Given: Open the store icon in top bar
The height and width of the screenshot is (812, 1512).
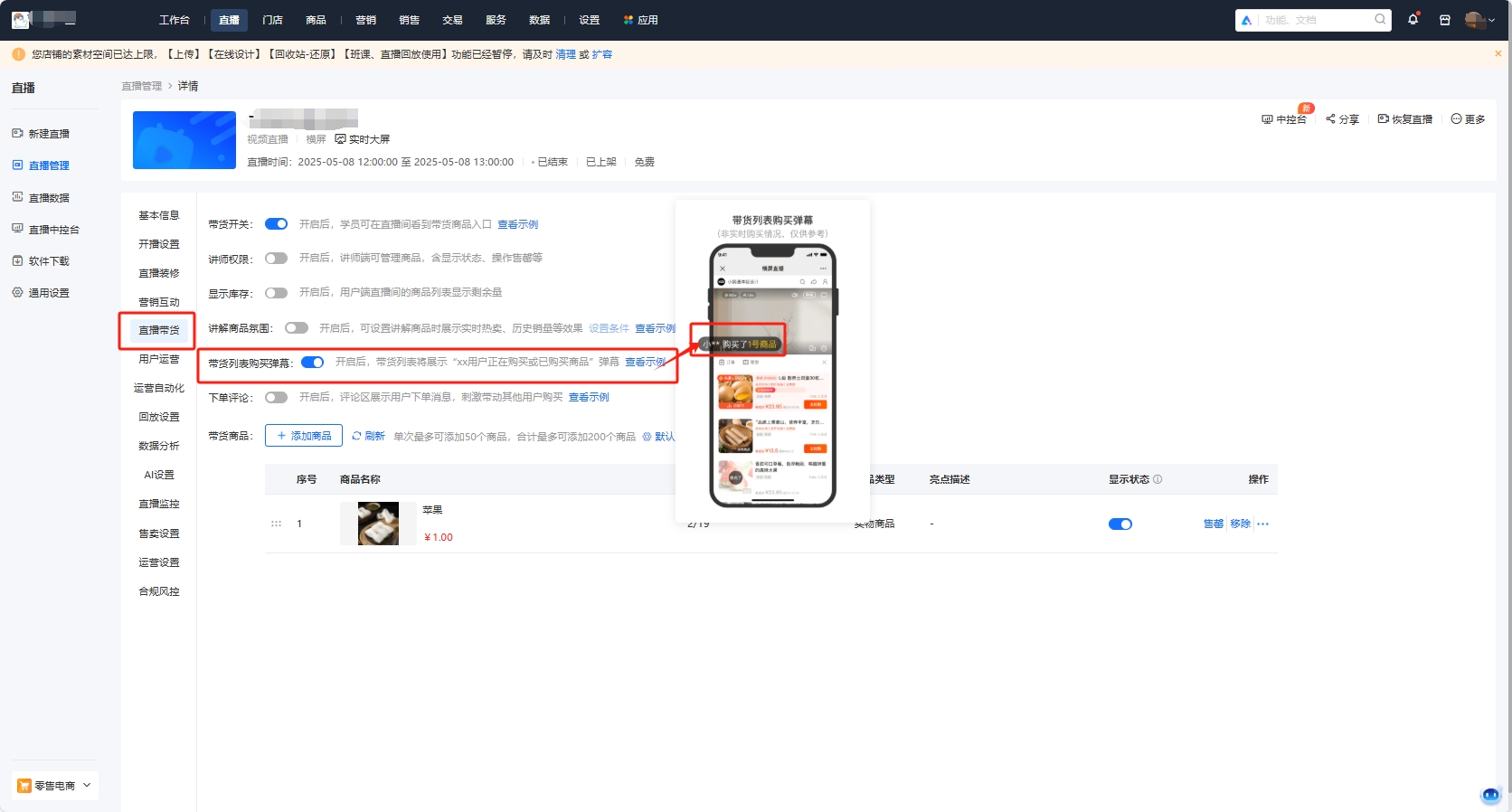Looking at the screenshot, I should [x=1445, y=20].
